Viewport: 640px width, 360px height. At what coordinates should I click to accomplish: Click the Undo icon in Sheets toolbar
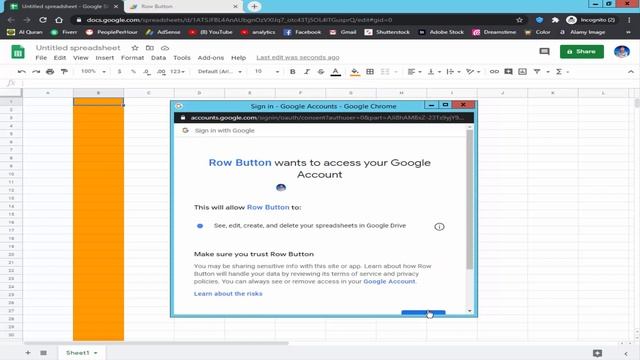[22, 71]
